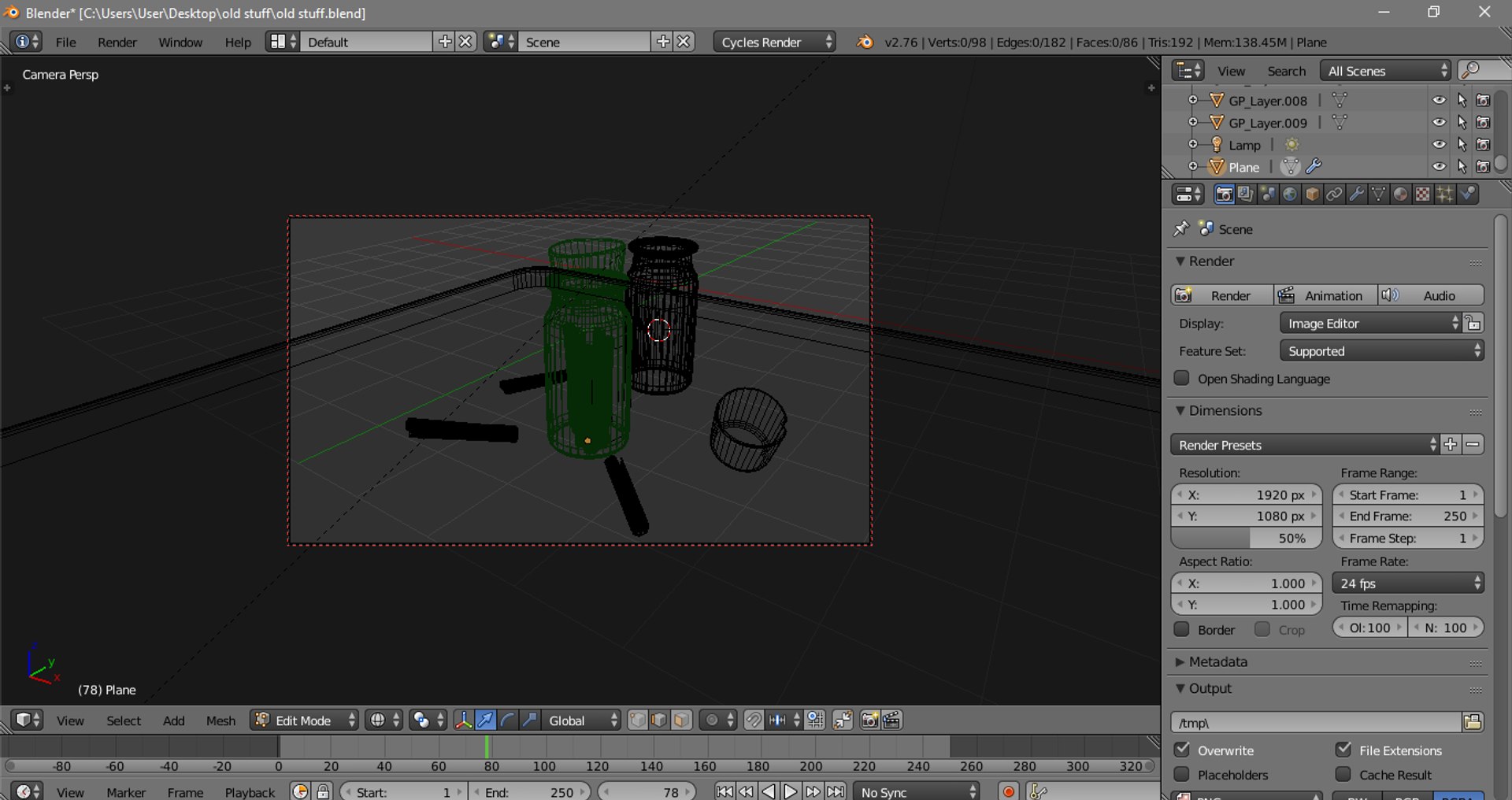Toggle the 3D manipulator widget icon
The image size is (1512, 800).
pyautogui.click(x=463, y=720)
